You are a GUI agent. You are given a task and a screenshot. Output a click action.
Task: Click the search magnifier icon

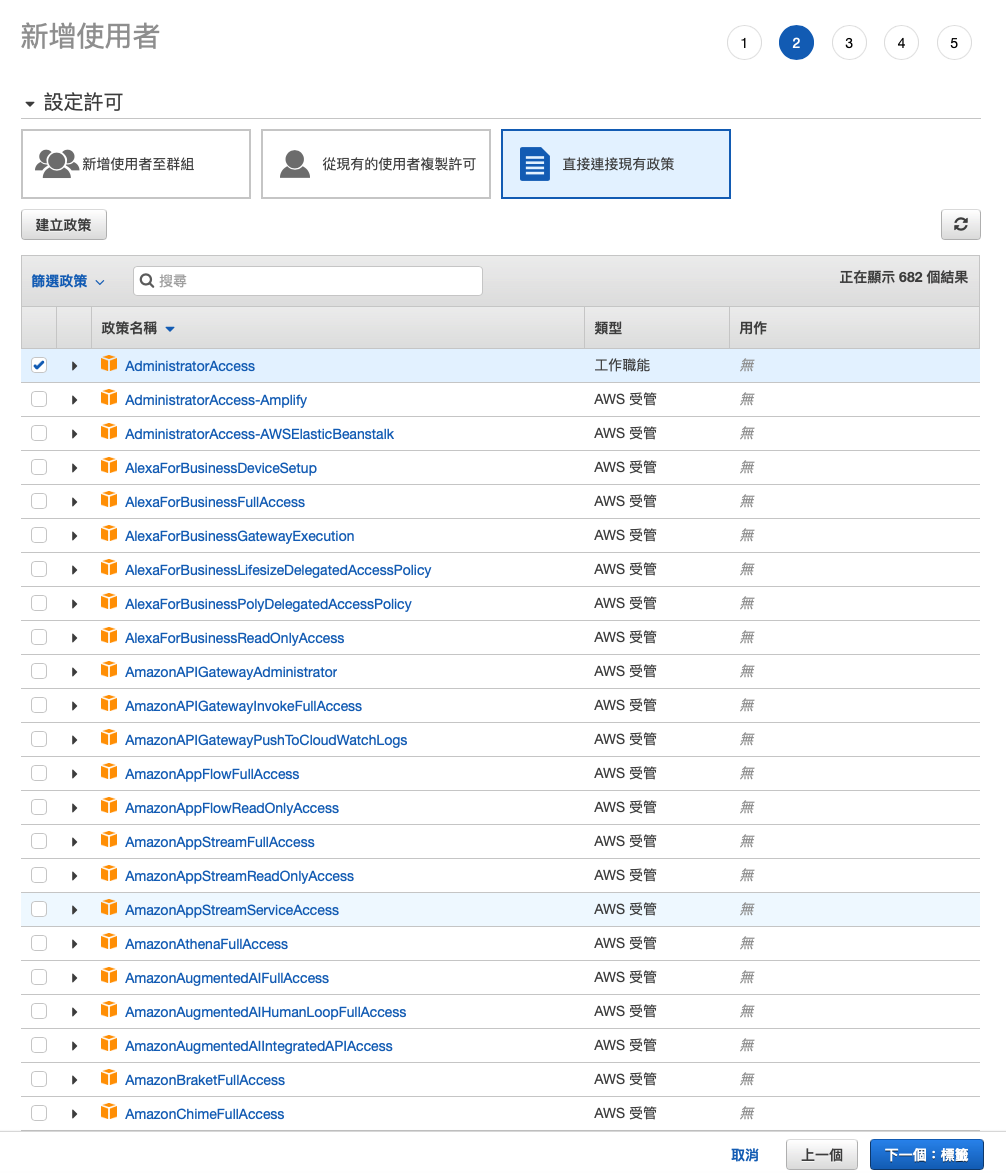[x=147, y=281]
